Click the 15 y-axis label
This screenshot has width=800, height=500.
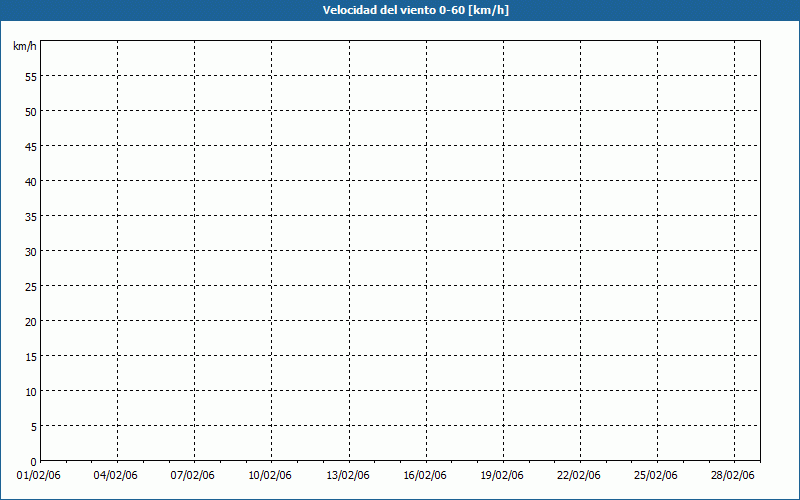click(31, 356)
